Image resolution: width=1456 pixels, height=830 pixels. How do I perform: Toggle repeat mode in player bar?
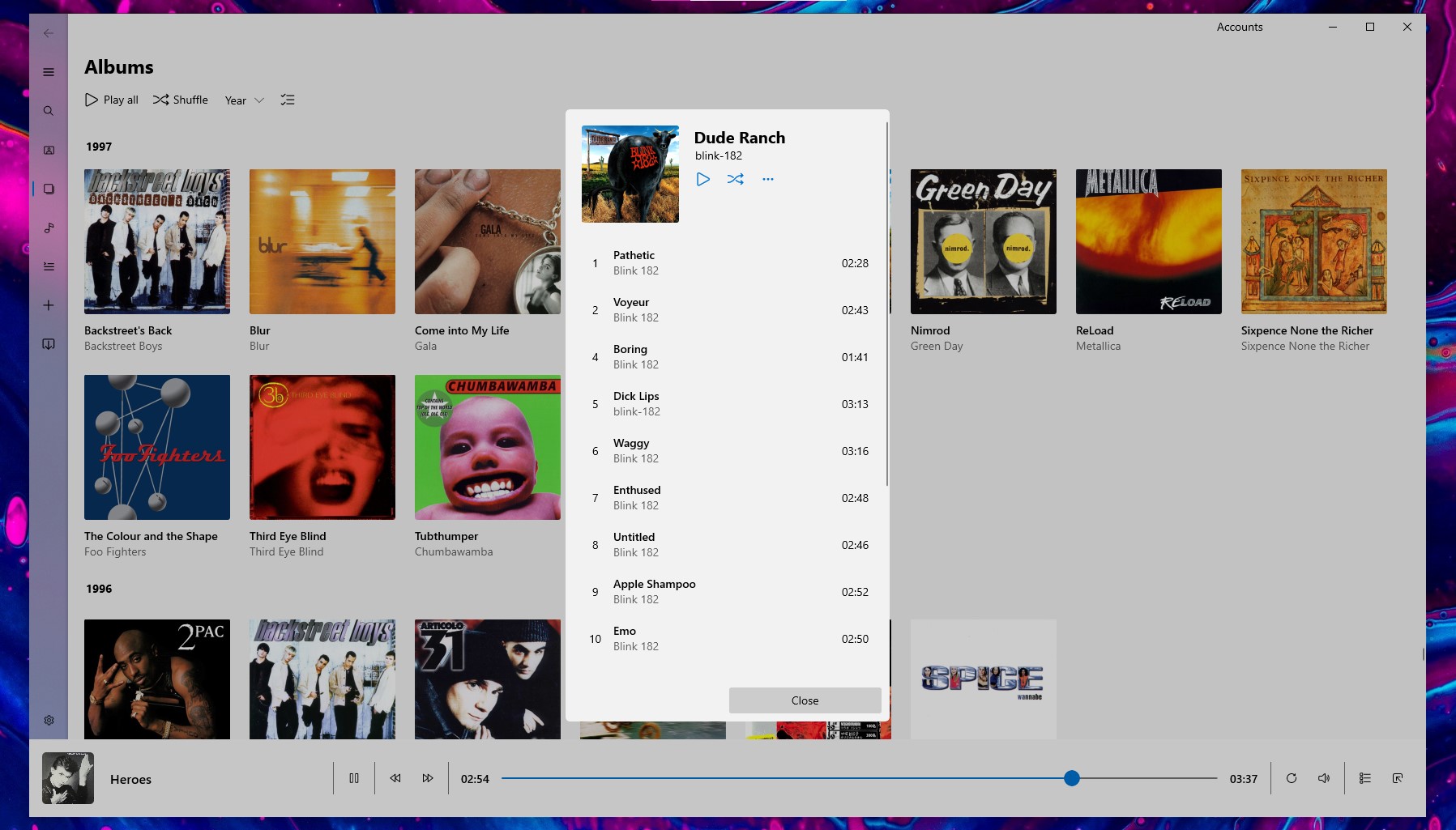tap(1292, 778)
